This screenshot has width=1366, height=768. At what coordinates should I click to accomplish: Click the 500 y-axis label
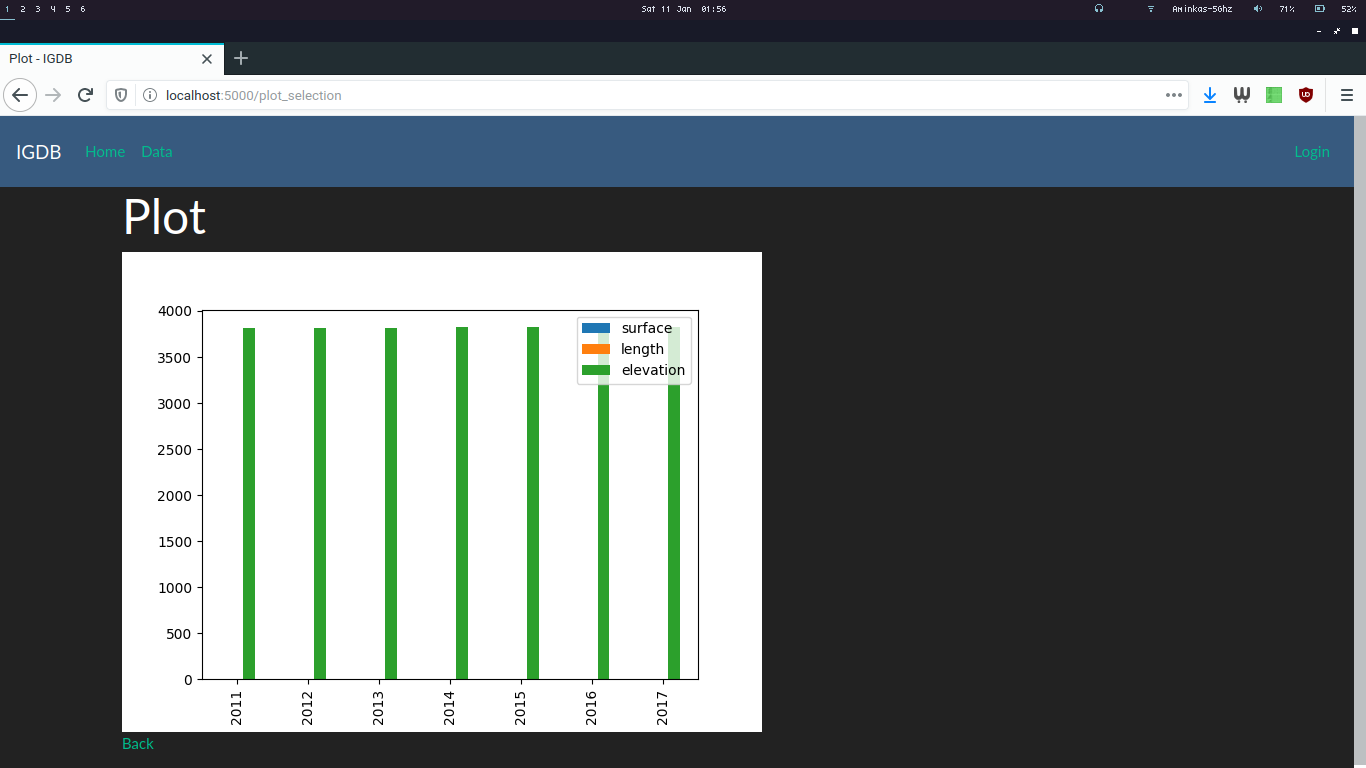click(x=179, y=634)
